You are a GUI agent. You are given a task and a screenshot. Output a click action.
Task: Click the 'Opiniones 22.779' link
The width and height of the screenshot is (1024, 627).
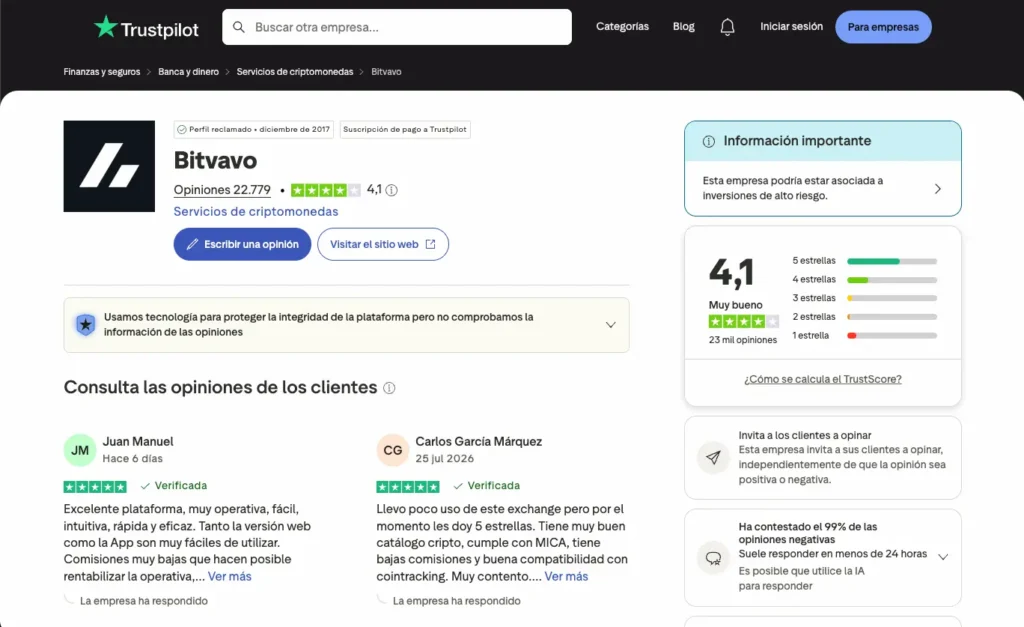[222, 190]
